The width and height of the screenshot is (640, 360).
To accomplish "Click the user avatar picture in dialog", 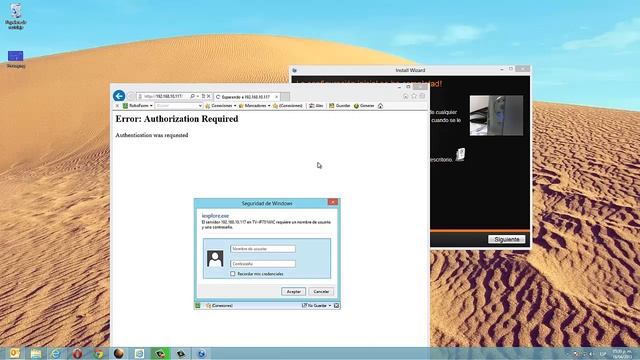I will [x=215, y=258].
